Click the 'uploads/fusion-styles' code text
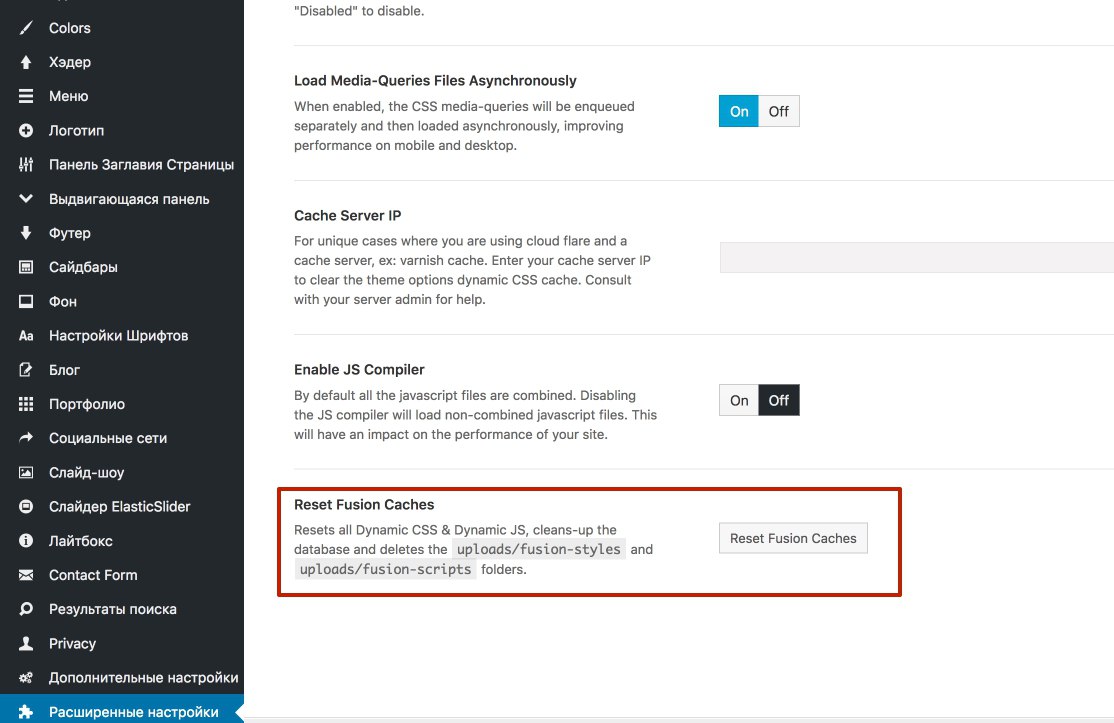The image size is (1114, 723). (x=539, y=549)
